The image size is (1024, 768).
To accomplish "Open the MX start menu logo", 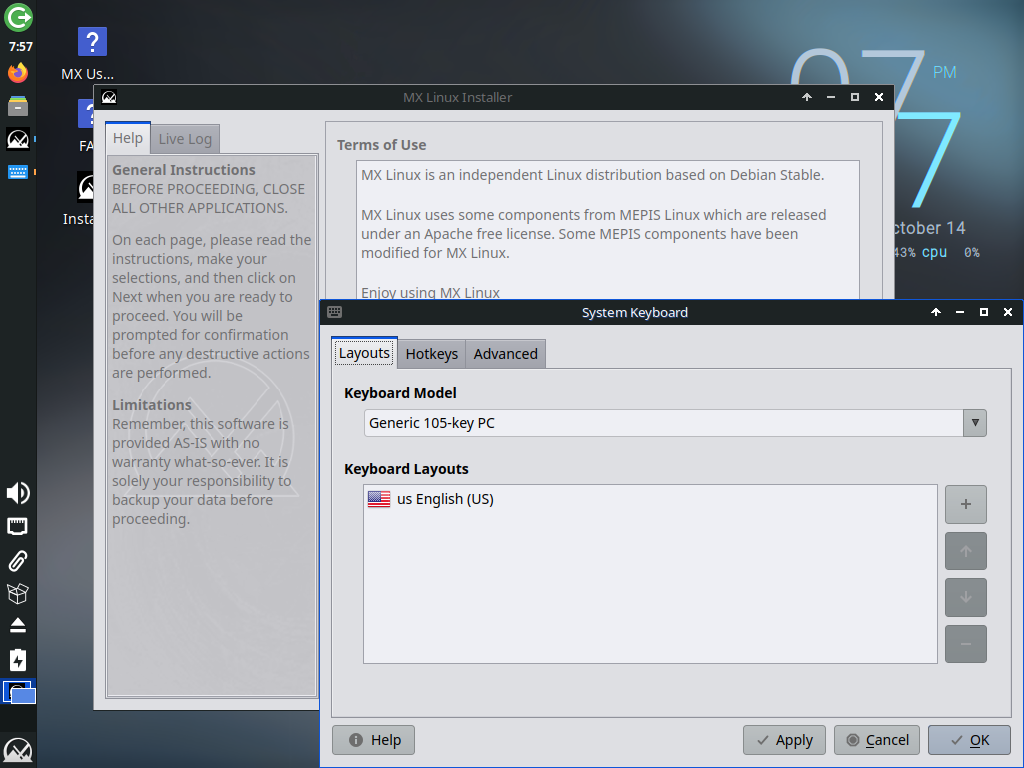I will coord(18,750).
